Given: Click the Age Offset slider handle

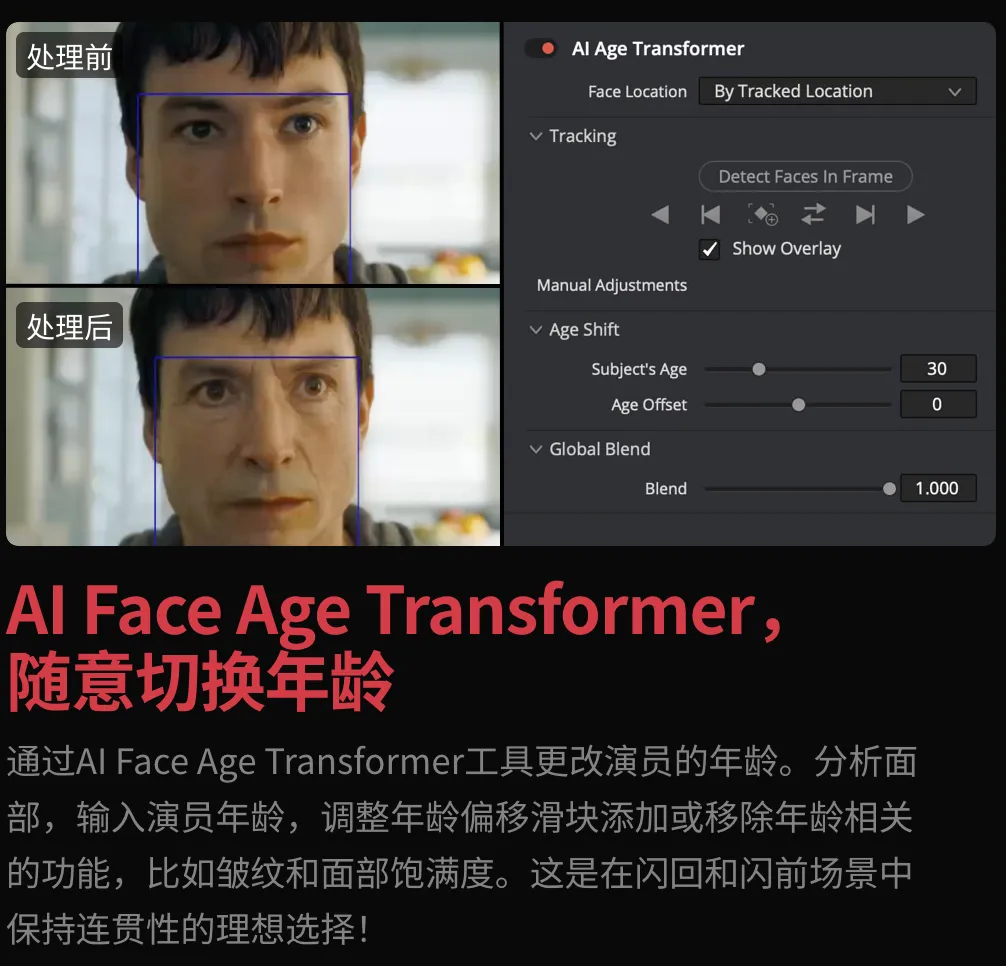Looking at the screenshot, I should (799, 405).
